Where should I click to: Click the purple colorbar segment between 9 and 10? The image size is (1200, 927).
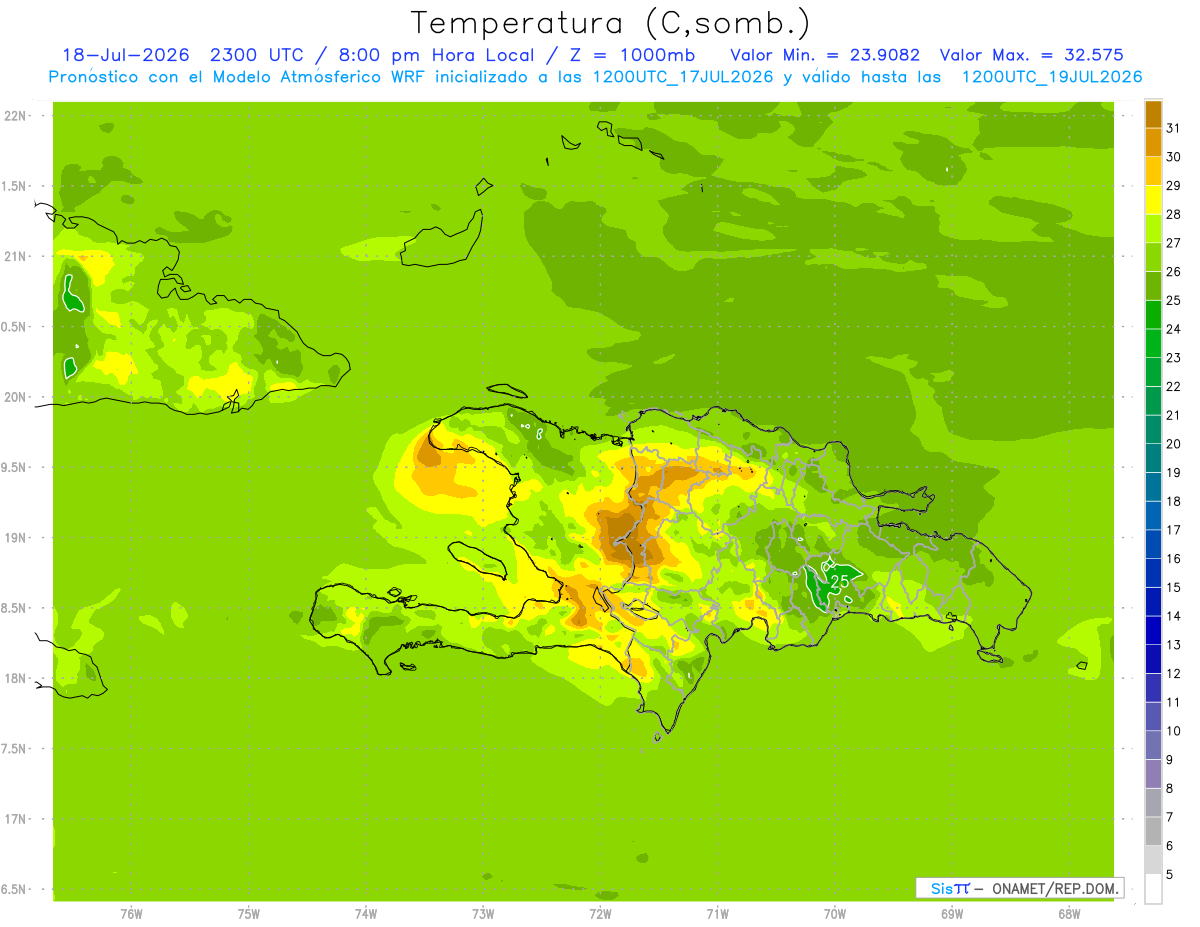click(1153, 746)
